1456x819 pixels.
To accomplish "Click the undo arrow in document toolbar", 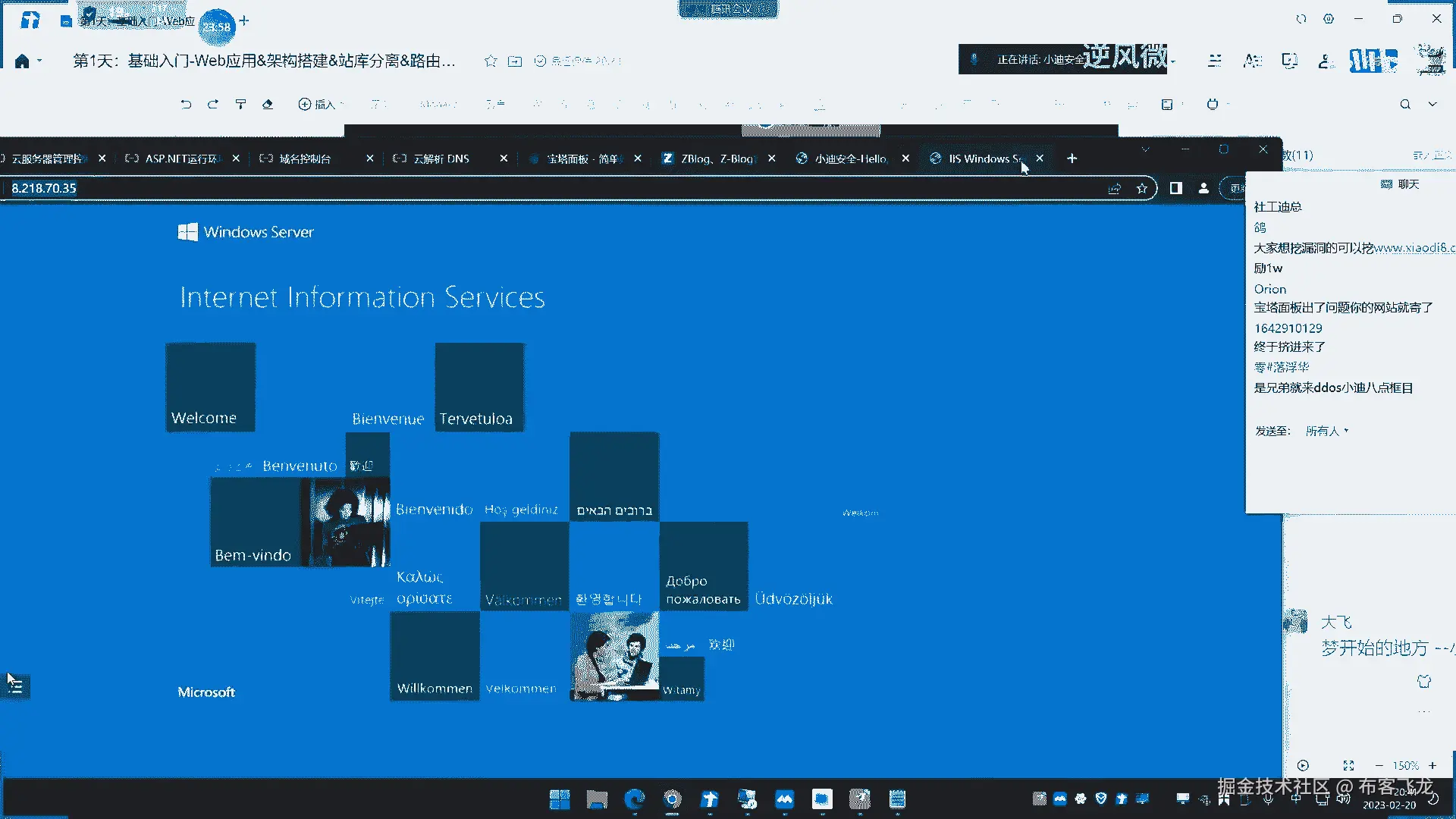I will pyautogui.click(x=186, y=104).
